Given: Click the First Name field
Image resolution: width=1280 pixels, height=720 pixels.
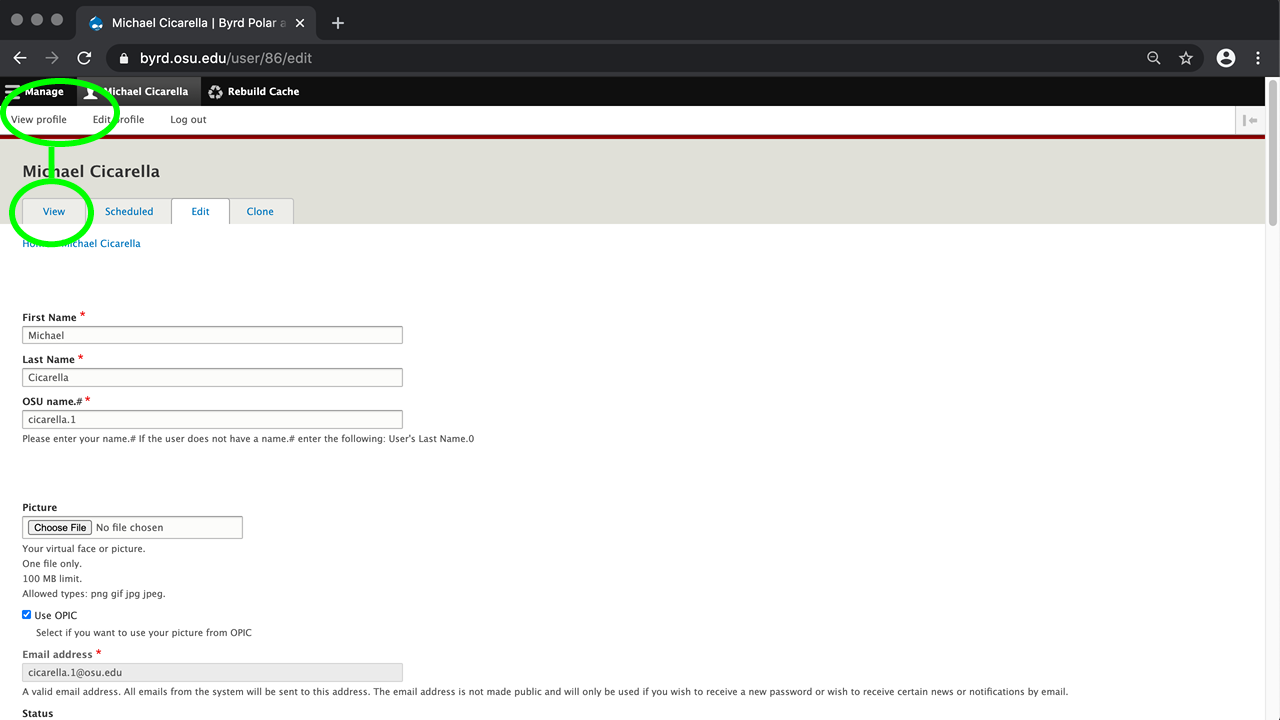Looking at the screenshot, I should [x=212, y=335].
